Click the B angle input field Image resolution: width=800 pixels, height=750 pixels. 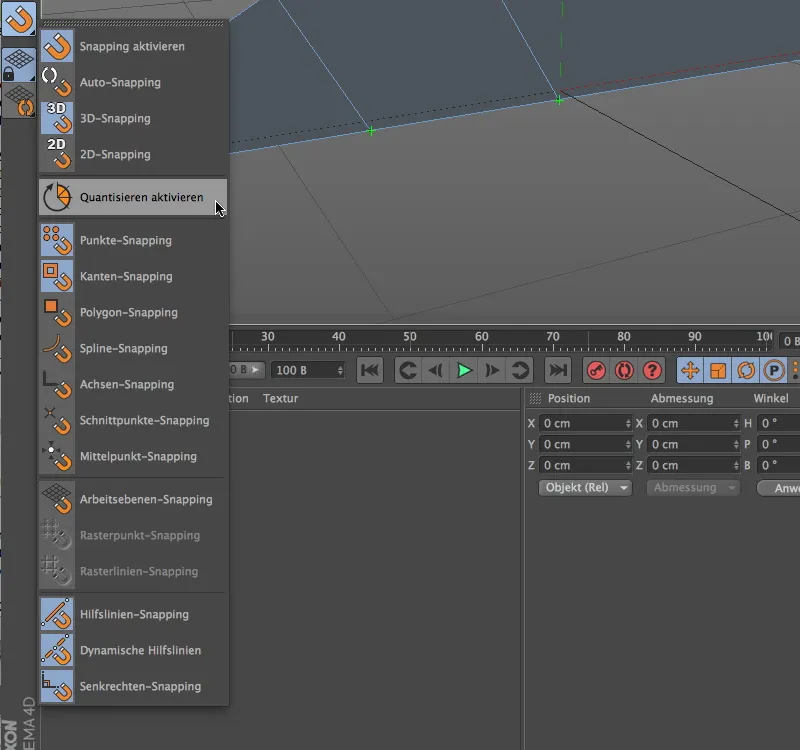click(x=779, y=465)
